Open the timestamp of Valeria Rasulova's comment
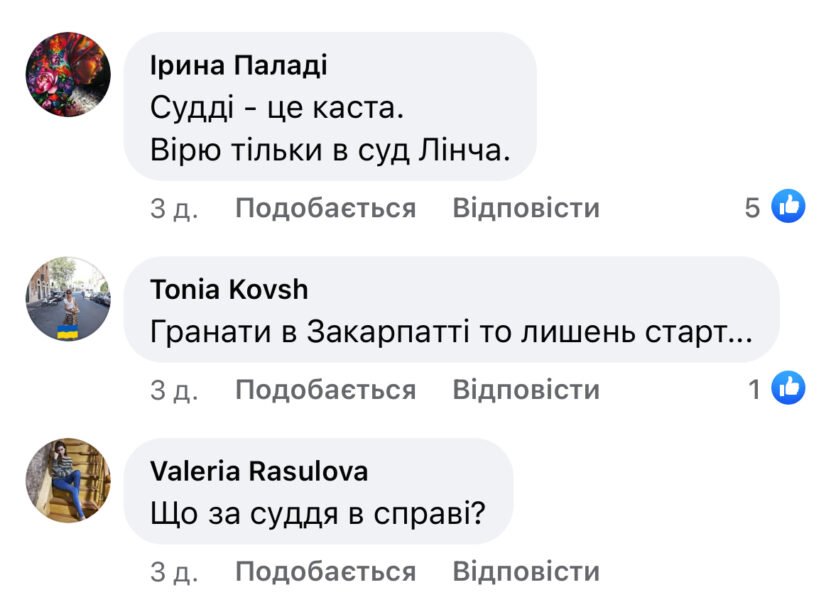 pos(173,571)
